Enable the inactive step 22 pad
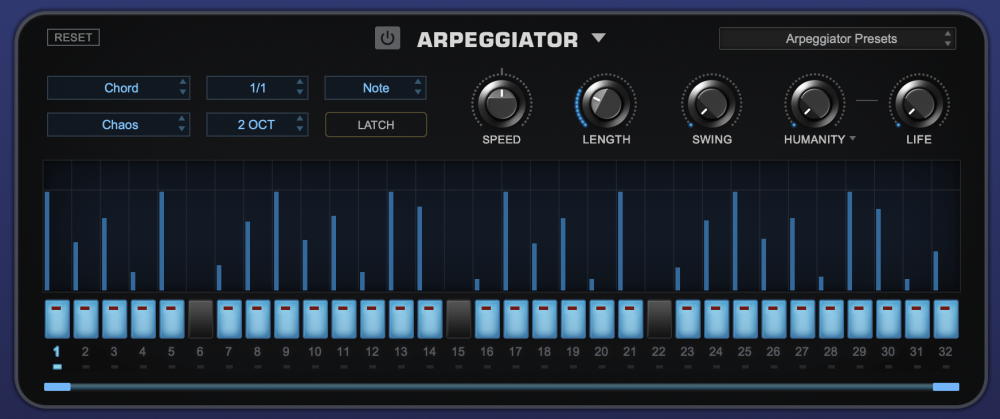 click(659, 319)
